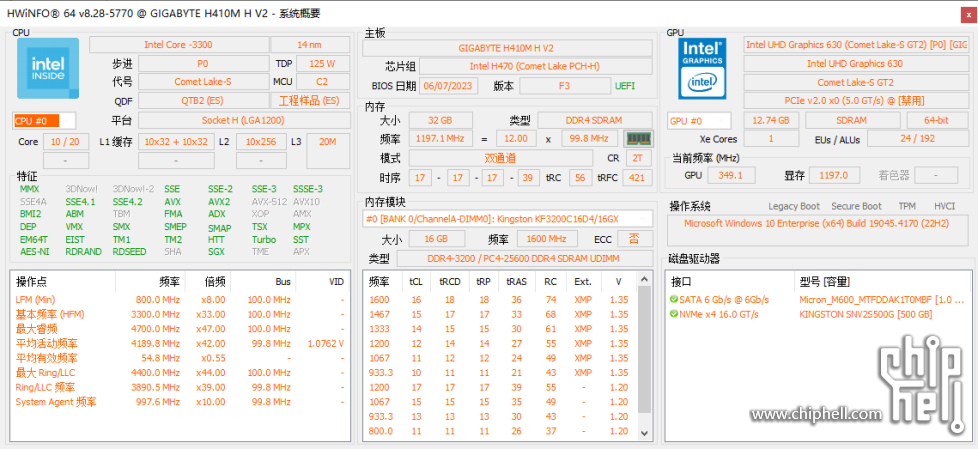The image size is (978, 449).
Task: Open the GPU #0 selector dropdown
Action: click(x=699, y=121)
